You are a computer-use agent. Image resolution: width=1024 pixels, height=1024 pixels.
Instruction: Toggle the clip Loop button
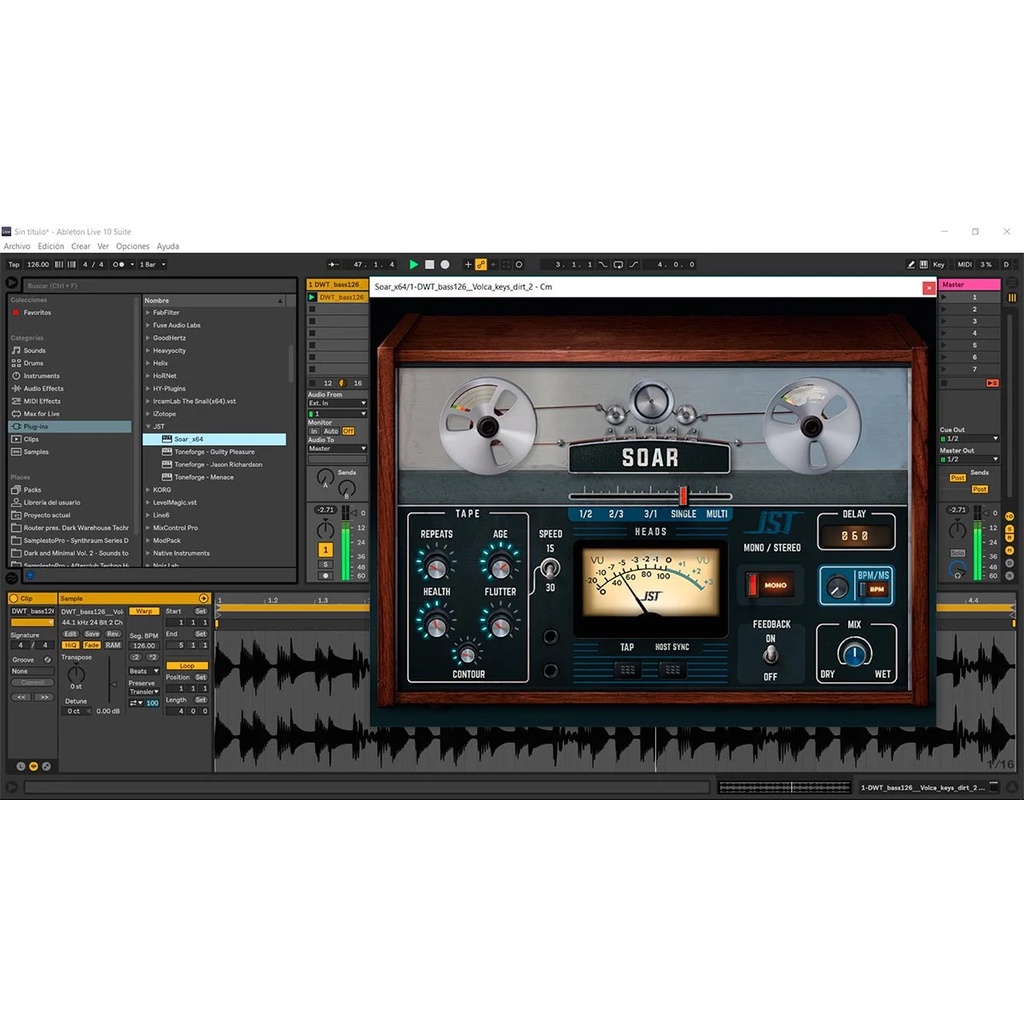point(187,665)
